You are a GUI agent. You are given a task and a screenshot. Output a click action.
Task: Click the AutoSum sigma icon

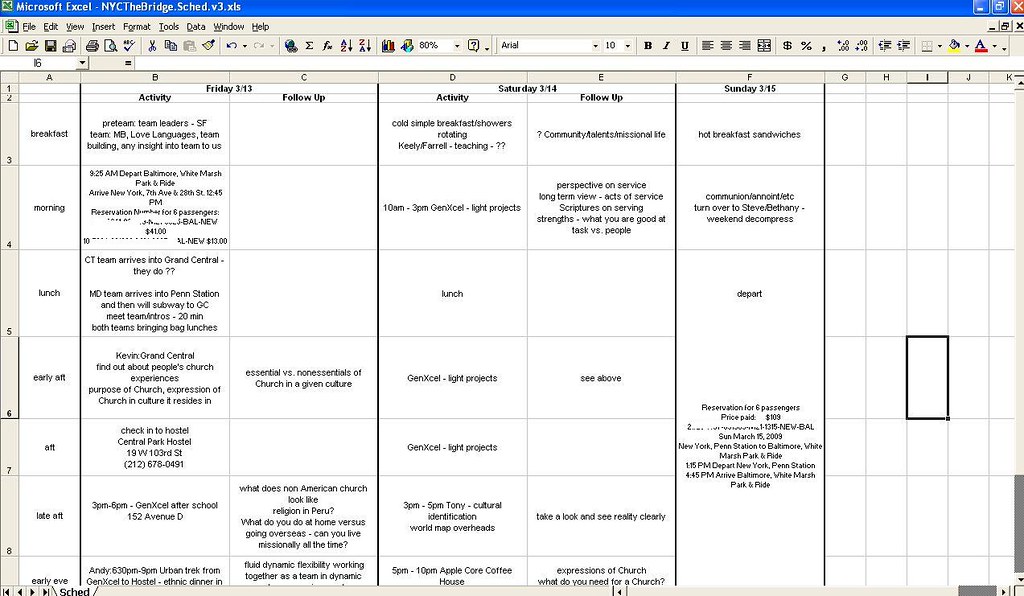(x=309, y=46)
